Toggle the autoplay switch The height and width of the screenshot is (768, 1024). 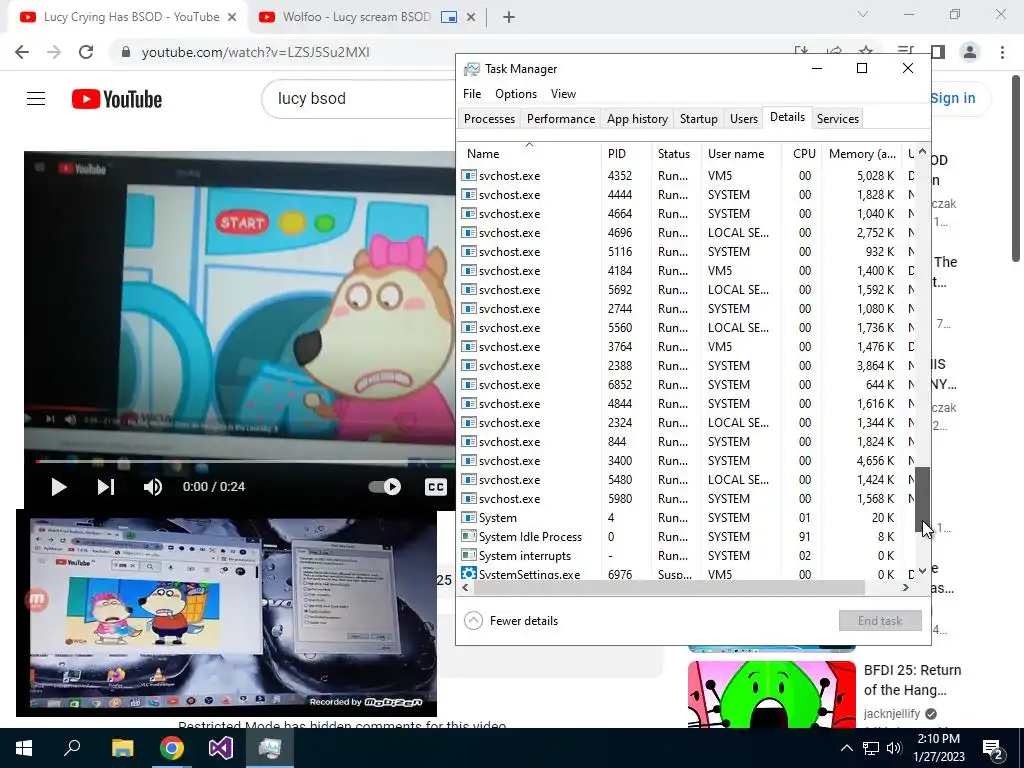tap(385, 487)
